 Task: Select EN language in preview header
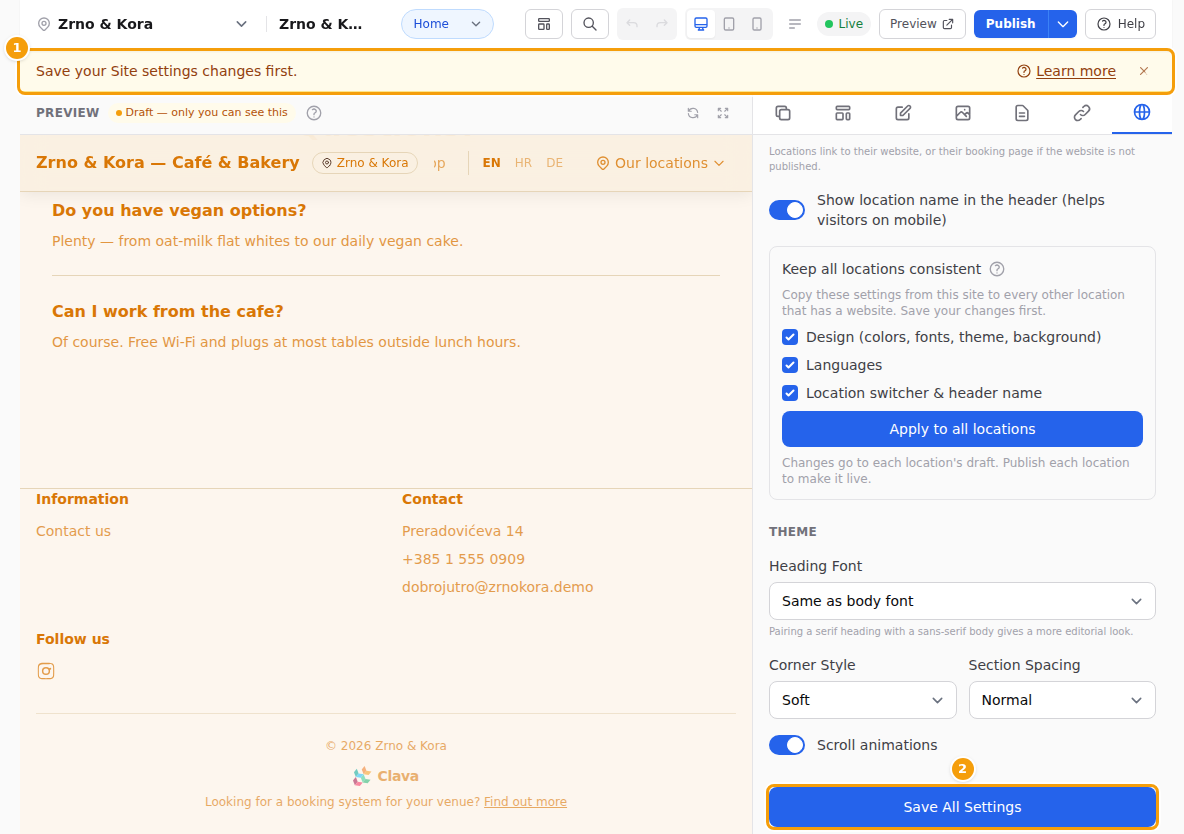click(492, 163)
